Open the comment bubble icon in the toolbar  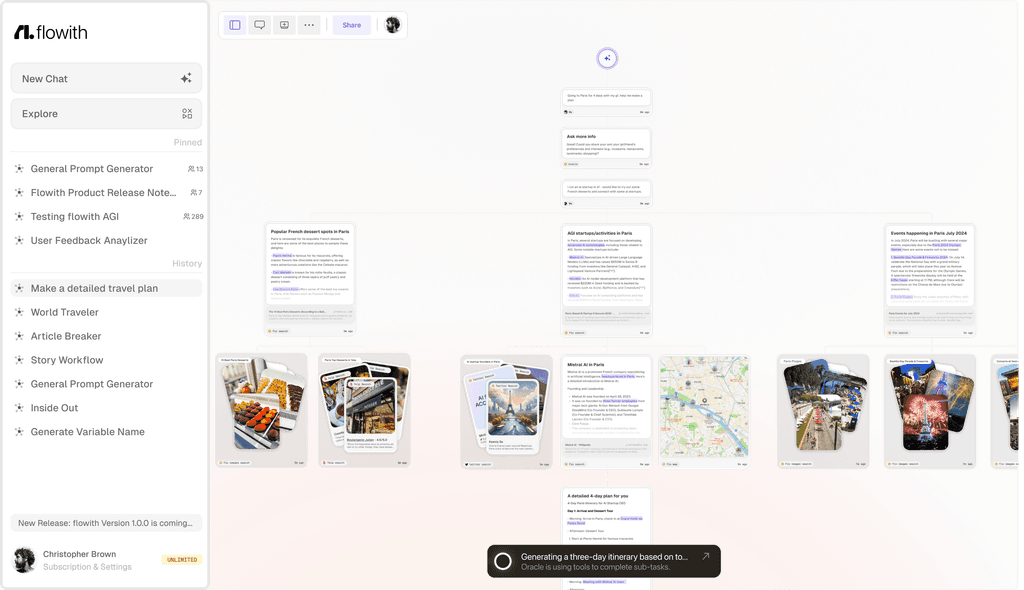[x=259, y=24]
